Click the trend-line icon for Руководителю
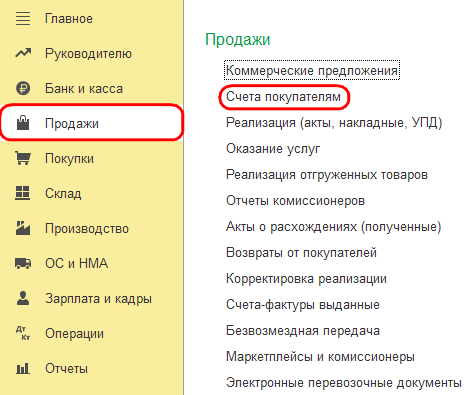This screenshot has height=395, width=473. point(23,53)
